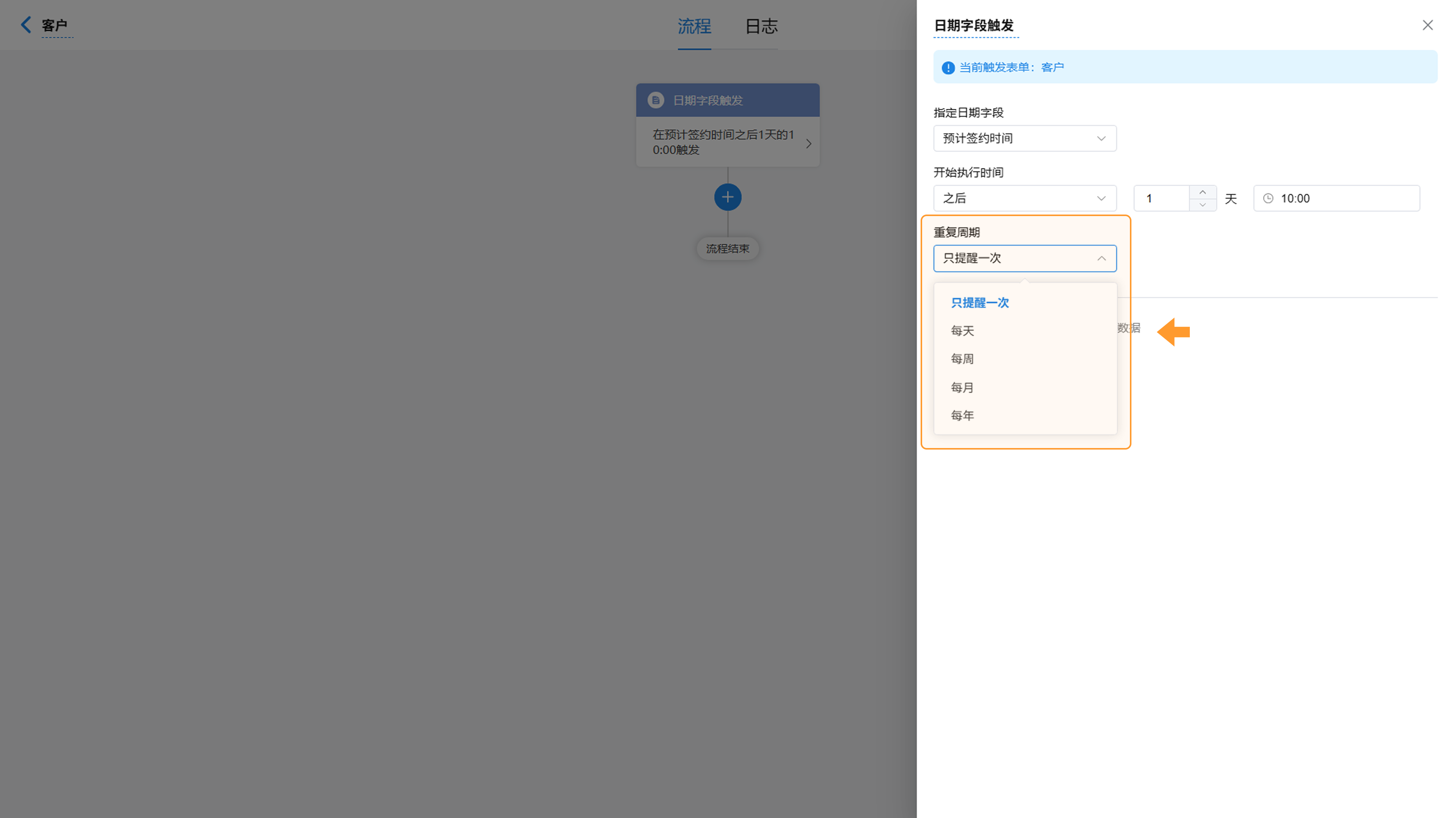1456x818 pixels.
Task: Click the 重复周期 label
Action: pyautogui.click(x=956, y=233)
